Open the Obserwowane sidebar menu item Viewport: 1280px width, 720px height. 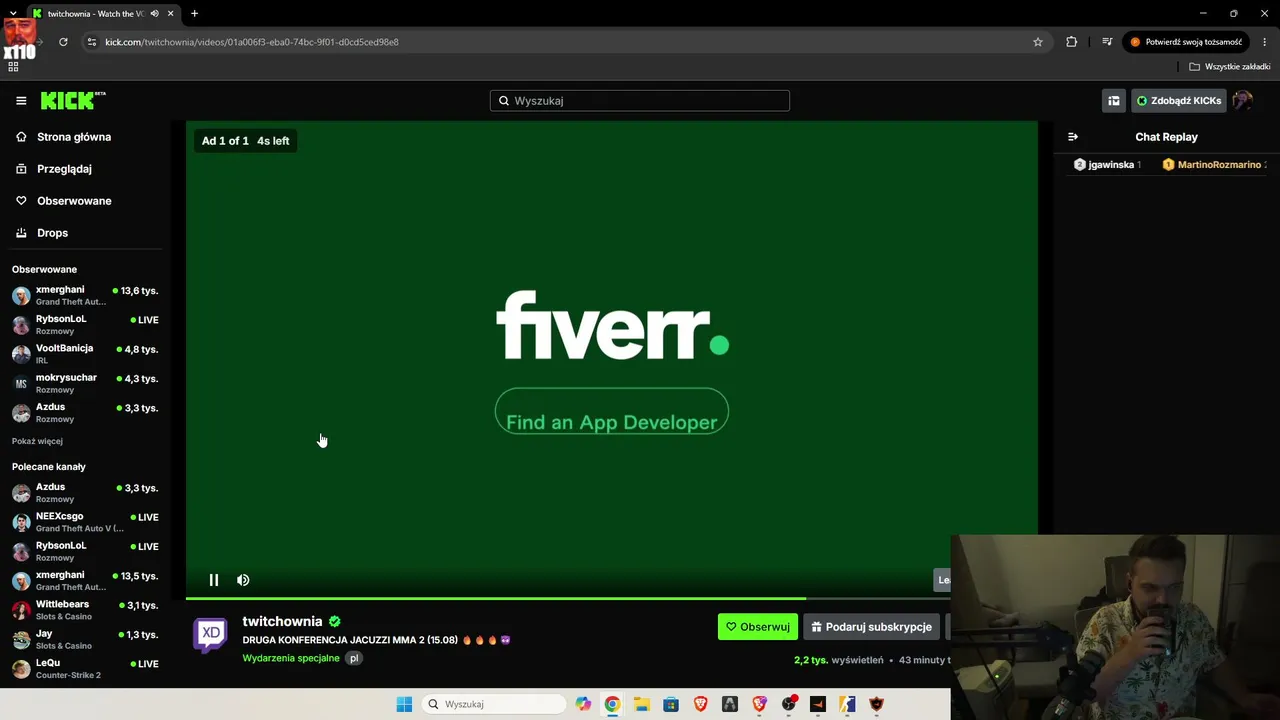[74, 201]
